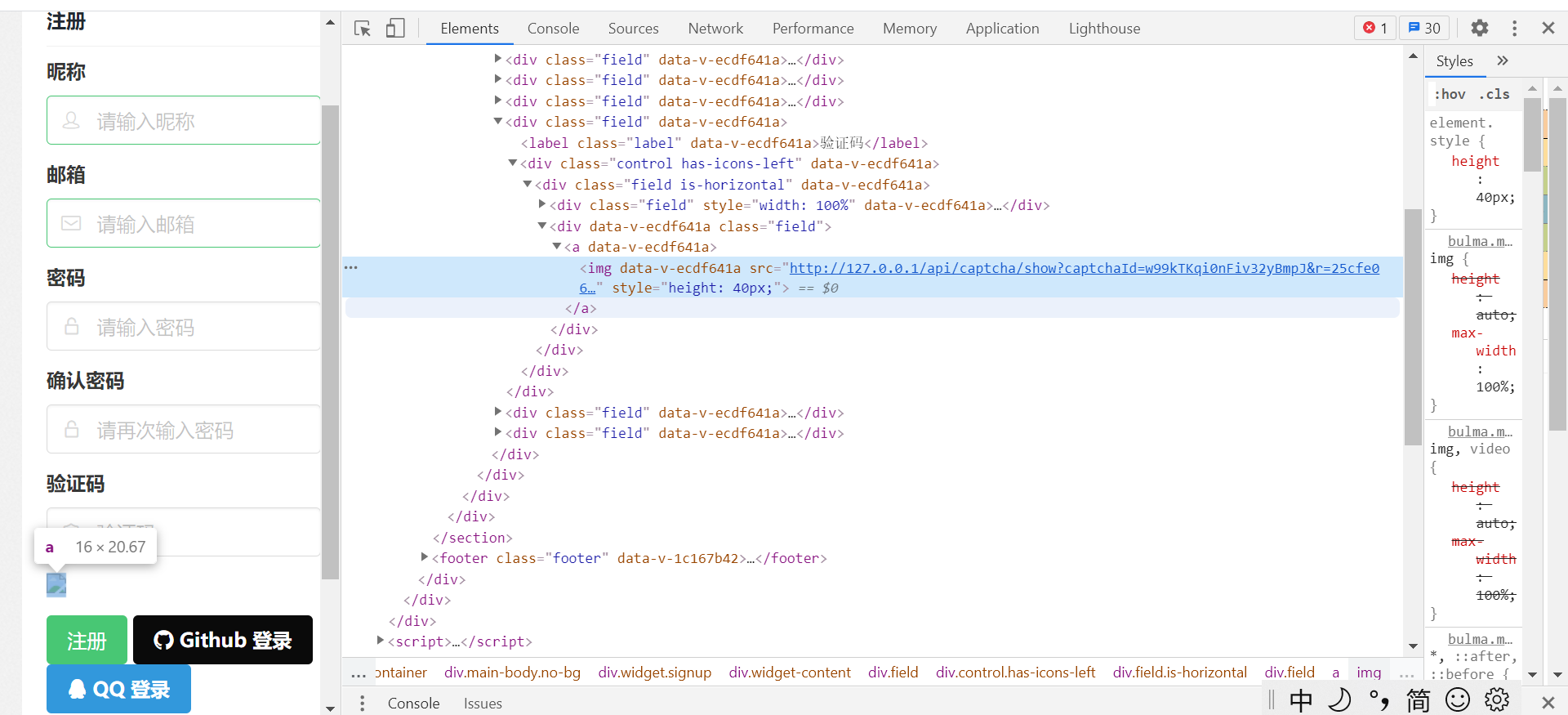Focus the 请输入密码 password field
This screenshot has width=1568, height=715.
click(184, 326)
